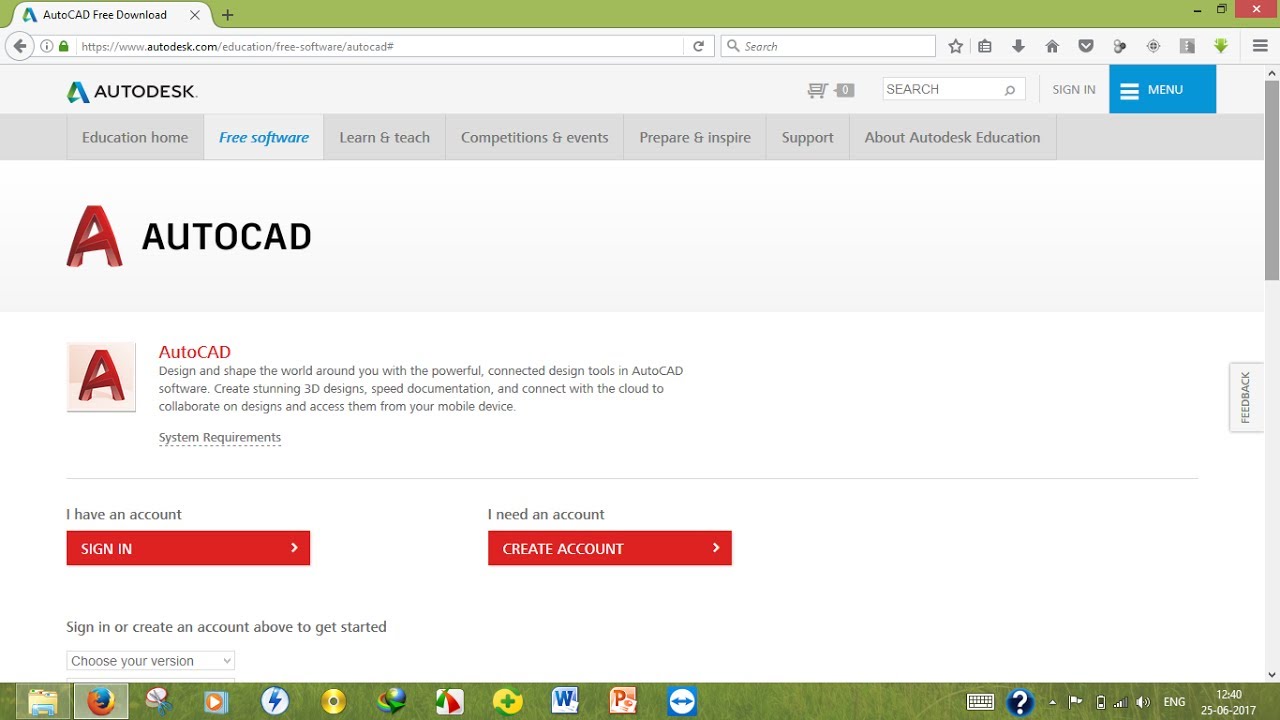This screenshot has width=1280, height=720.
Task: Click the browser back arrow button
Action: tap(19, 46)
